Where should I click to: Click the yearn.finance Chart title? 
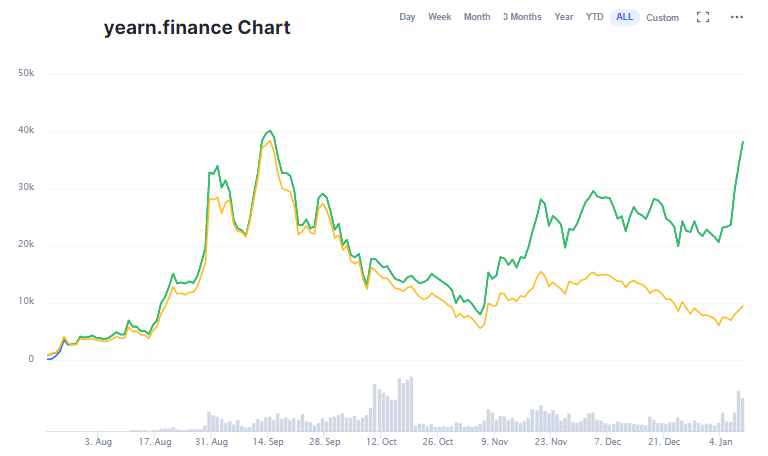click(x=197, y=28)
